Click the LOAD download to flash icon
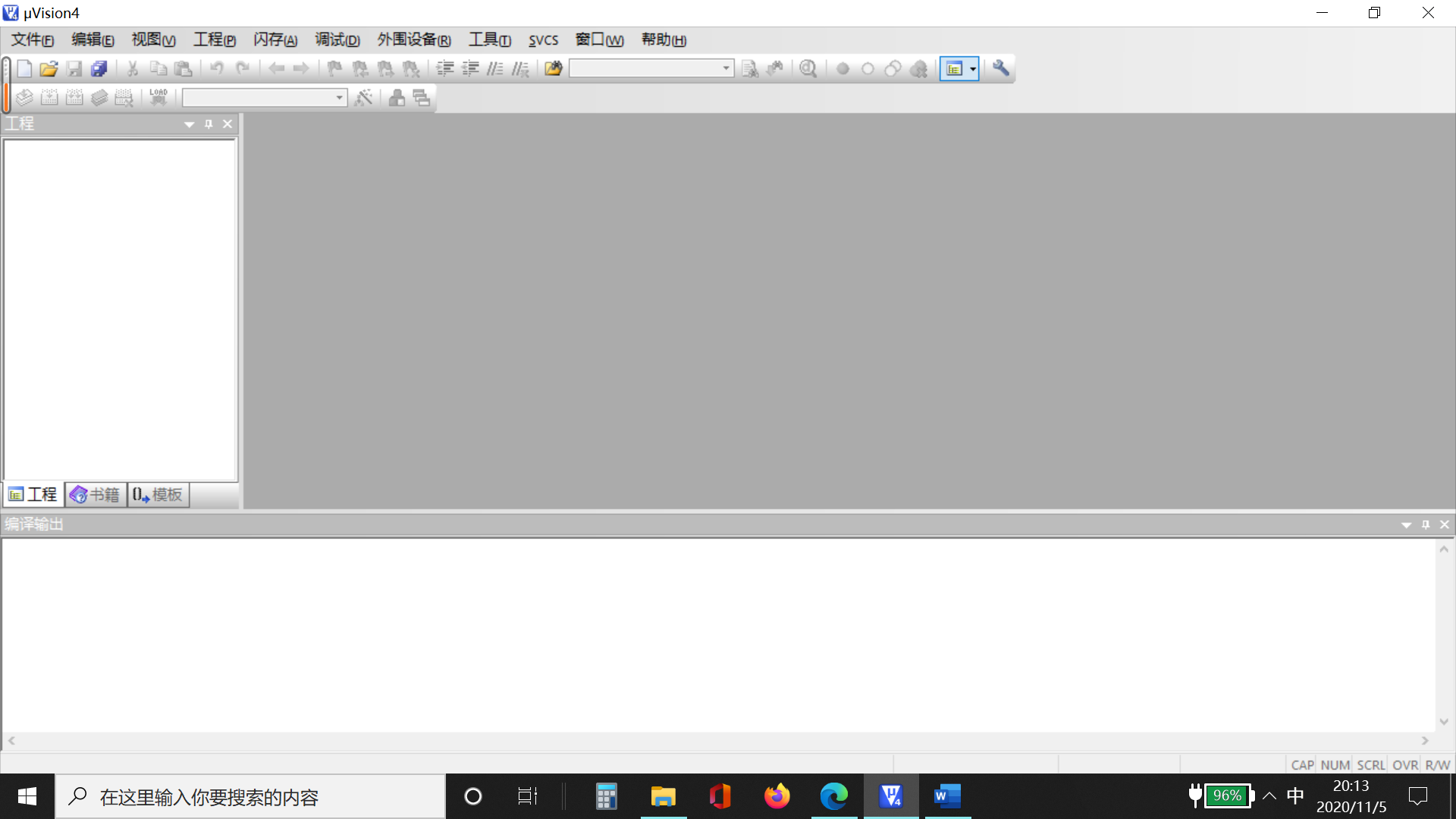The image size is (1456, 819). coord(158,97)
